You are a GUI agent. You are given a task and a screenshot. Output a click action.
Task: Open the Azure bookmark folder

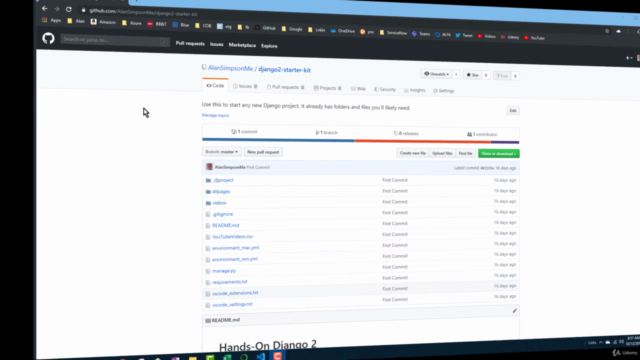(x=131, y=23)
